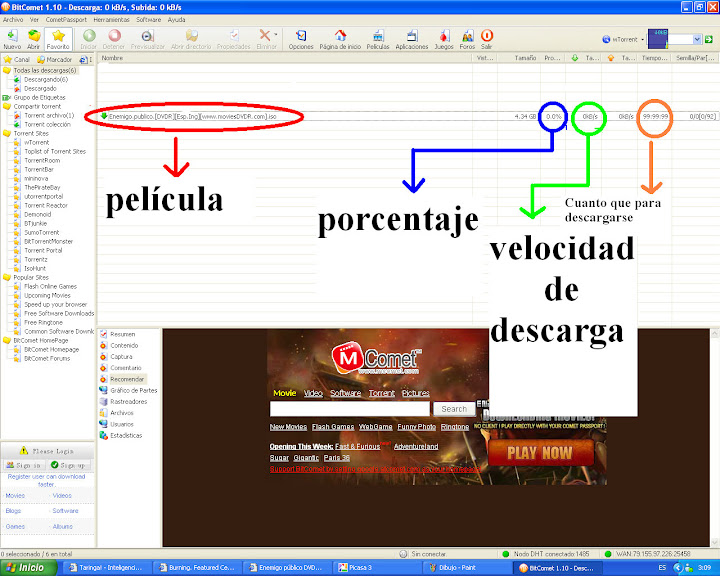The width and height of the screenshot is (720, 576).
Task: Open the Archivo menu
Action: click(x=13, y=20)
